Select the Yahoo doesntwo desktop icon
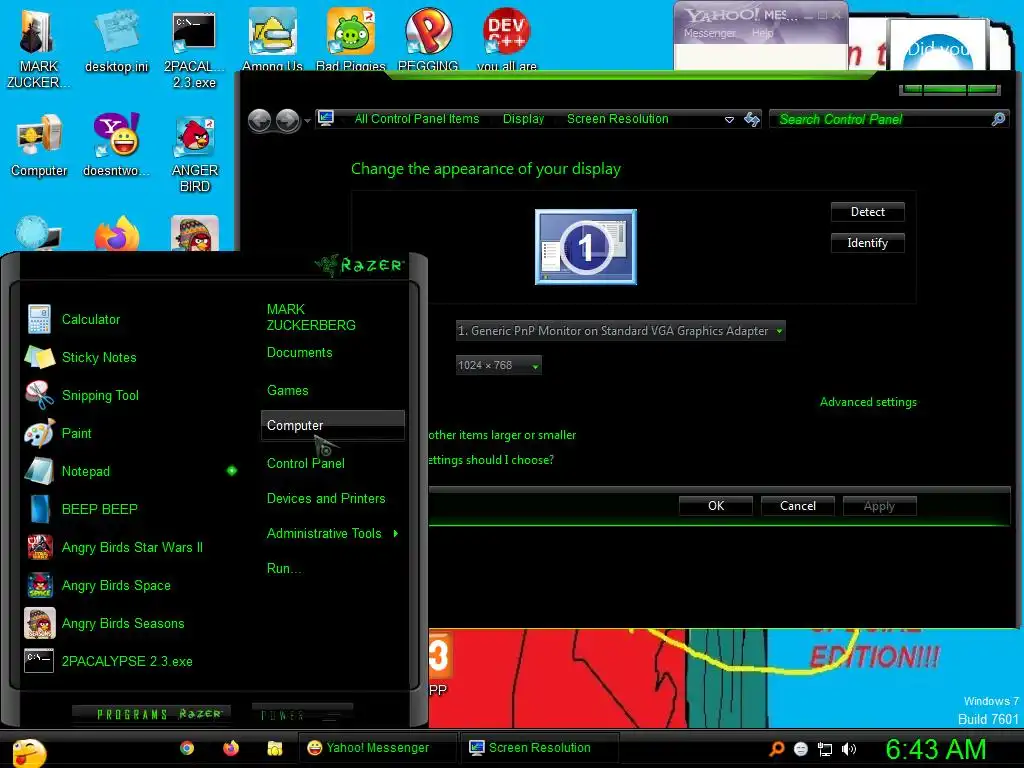The width and height of the screenshot is (1024, 768). pyautogui.click(x=116, y=146)
